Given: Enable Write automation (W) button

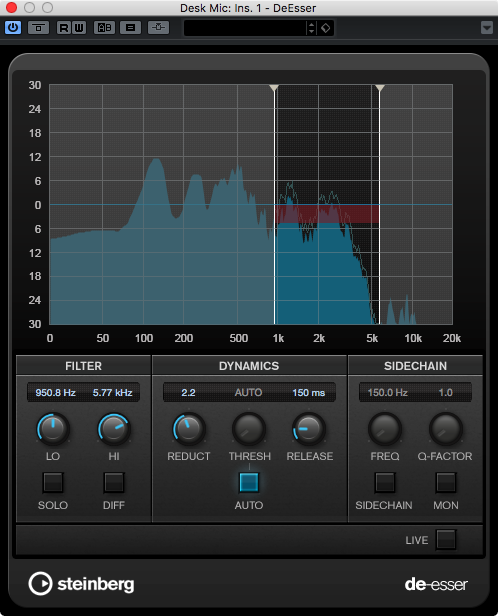Looking at the screenshot, I should tap(79, 28).
